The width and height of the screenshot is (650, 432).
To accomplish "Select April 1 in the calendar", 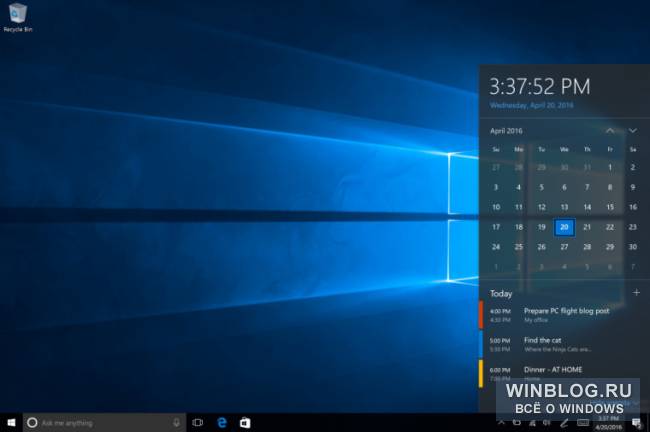I will [x=610, y=167].
